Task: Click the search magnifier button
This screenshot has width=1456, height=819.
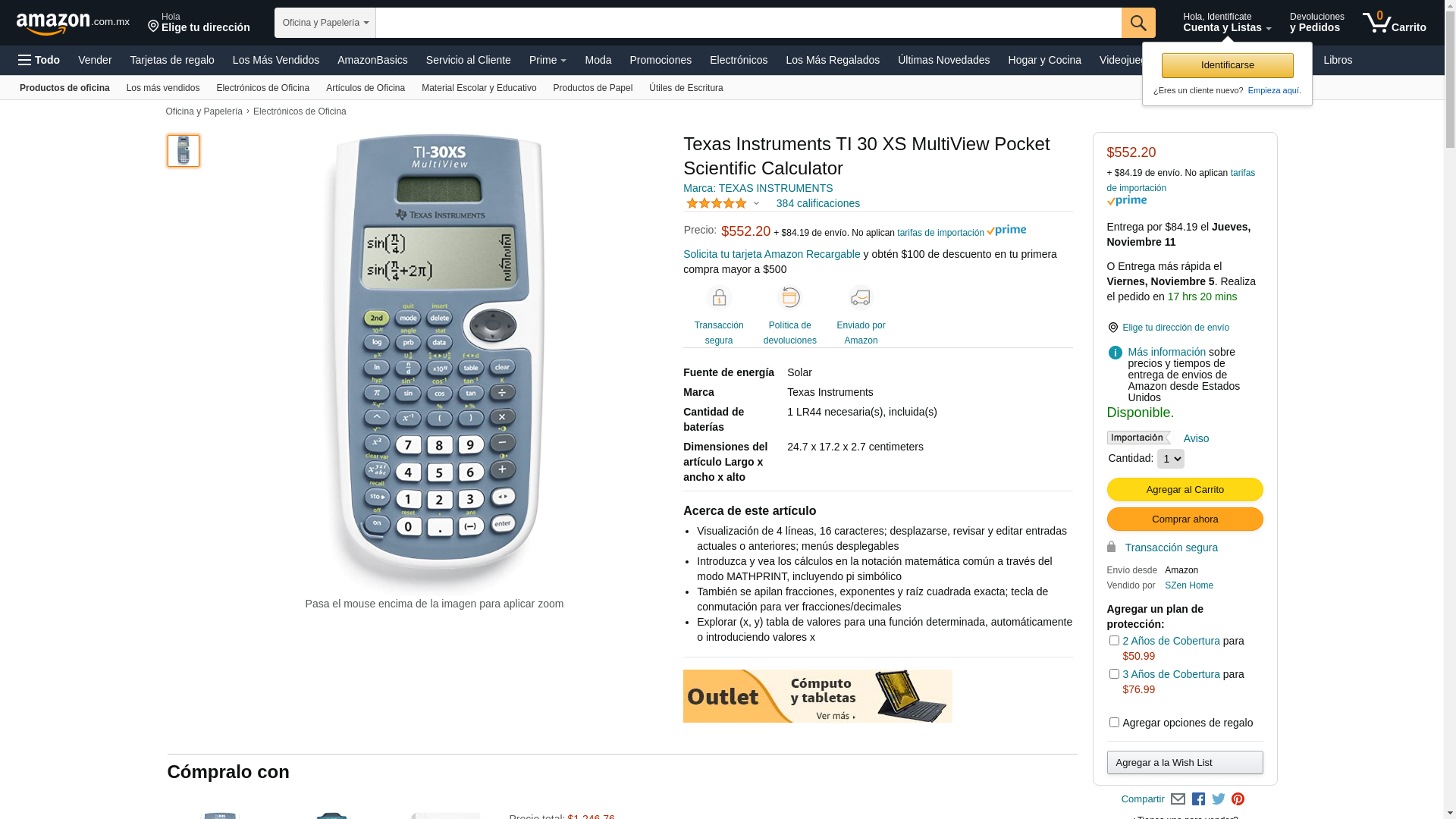Action: [x=1138, y=23]
